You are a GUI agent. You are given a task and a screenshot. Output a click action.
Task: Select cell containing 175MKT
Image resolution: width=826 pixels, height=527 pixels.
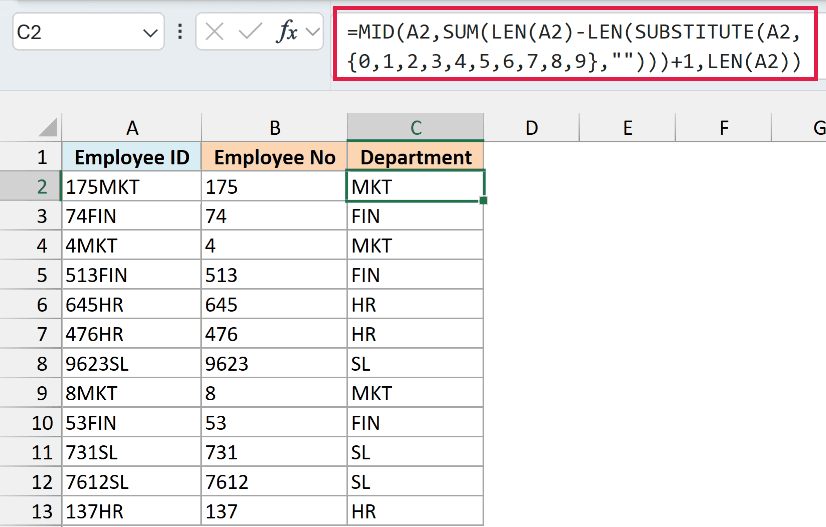coord(132,187)
